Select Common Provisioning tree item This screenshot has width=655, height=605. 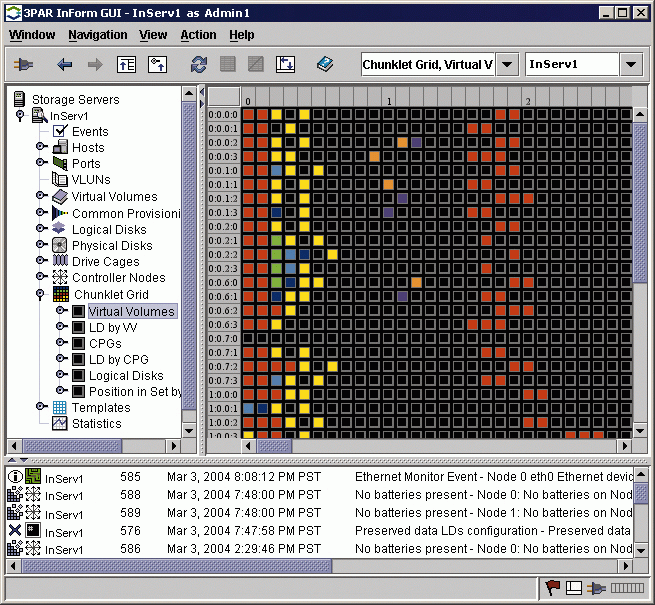(x=126, y=214)
